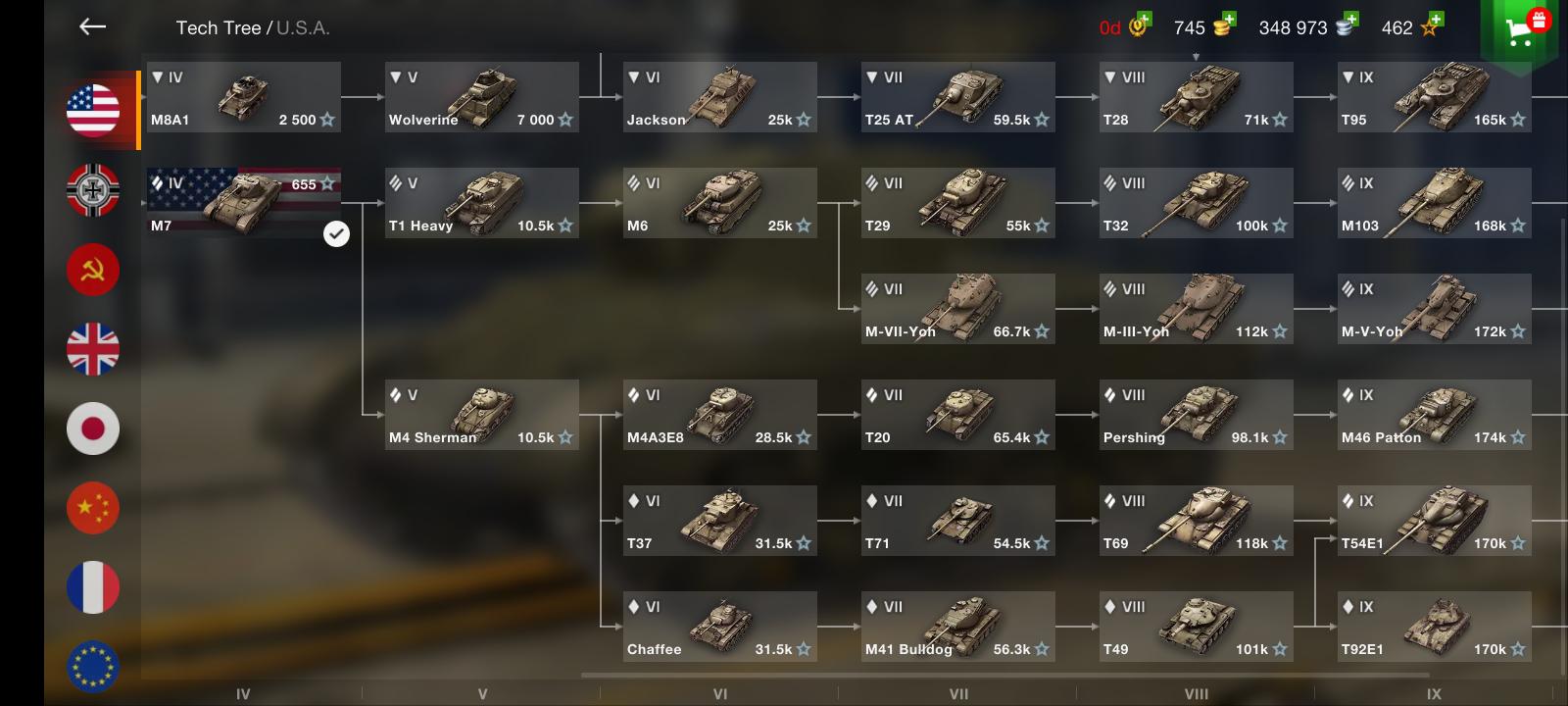Select the USA flag nation icon

tap(93, 110)
